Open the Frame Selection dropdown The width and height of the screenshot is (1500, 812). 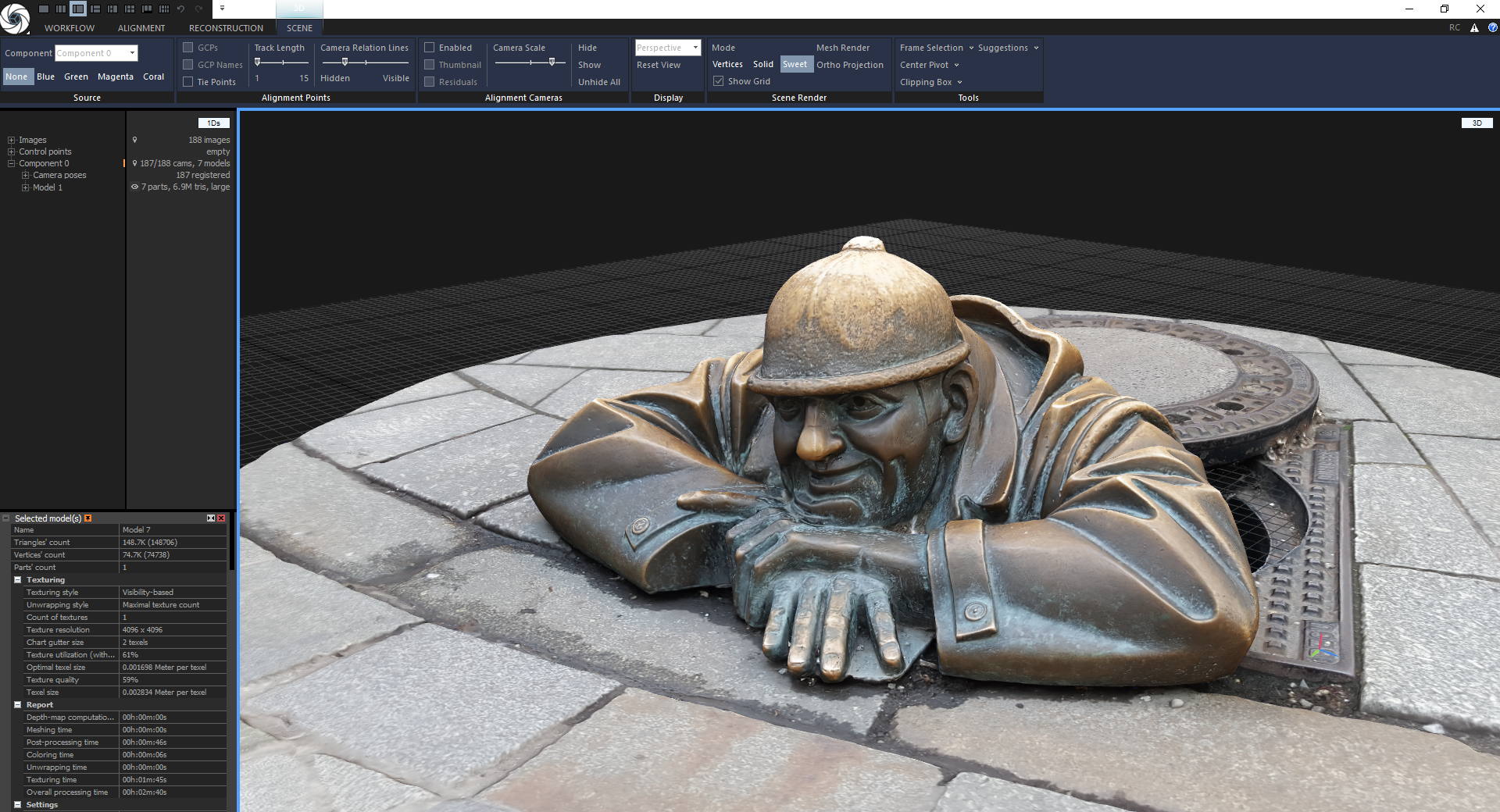(937, 48)
